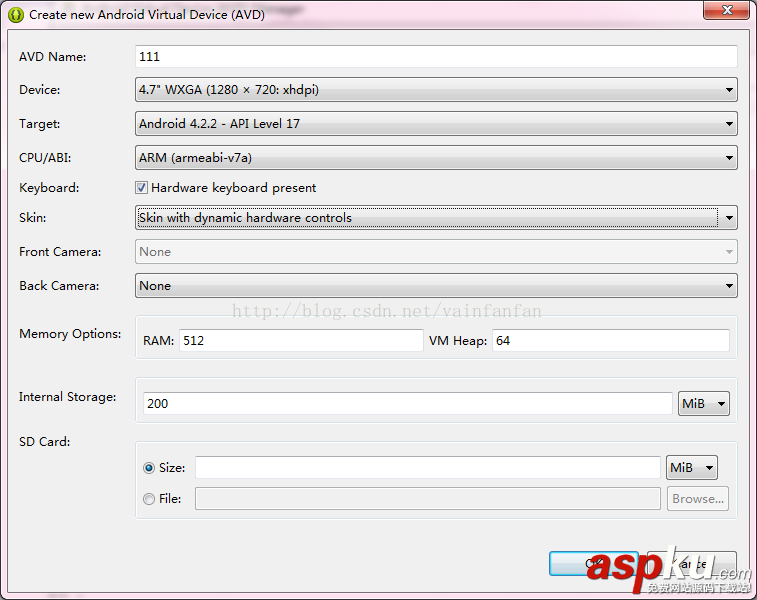Open the Skin dropdown
The height and width of the screenshot is (600, 757).
[436, 218]
